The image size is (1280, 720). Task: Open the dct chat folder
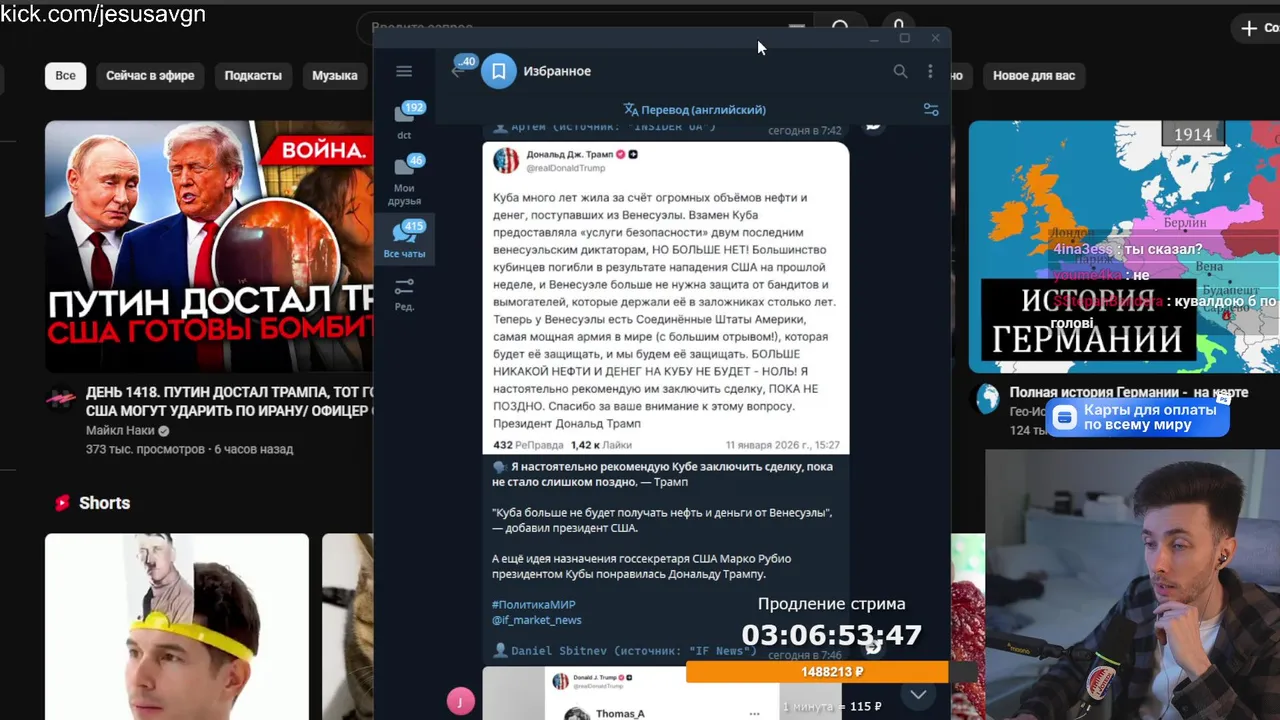pyautogui.click(x=404, y=120)
